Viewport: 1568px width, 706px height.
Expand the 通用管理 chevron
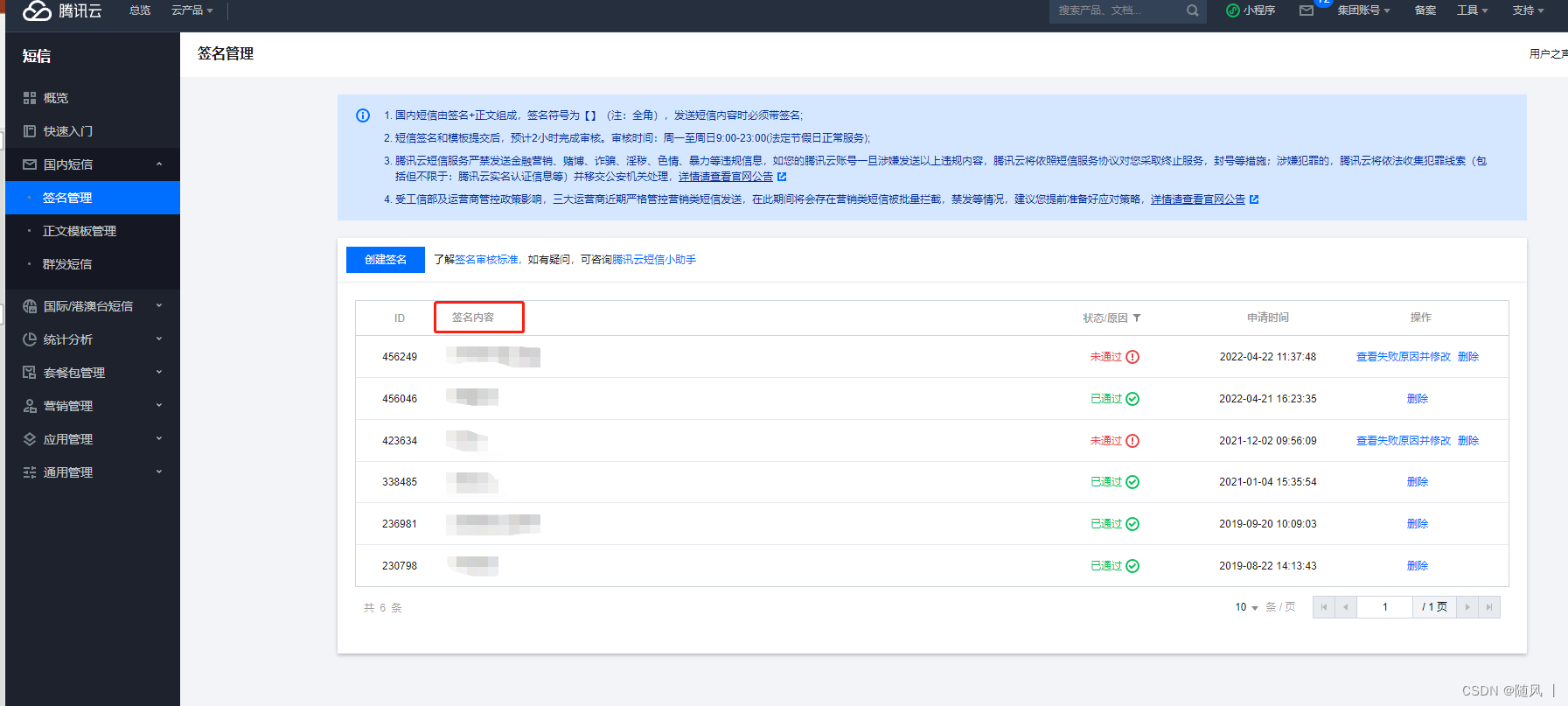pyautogui.click(x=159, y=472)
